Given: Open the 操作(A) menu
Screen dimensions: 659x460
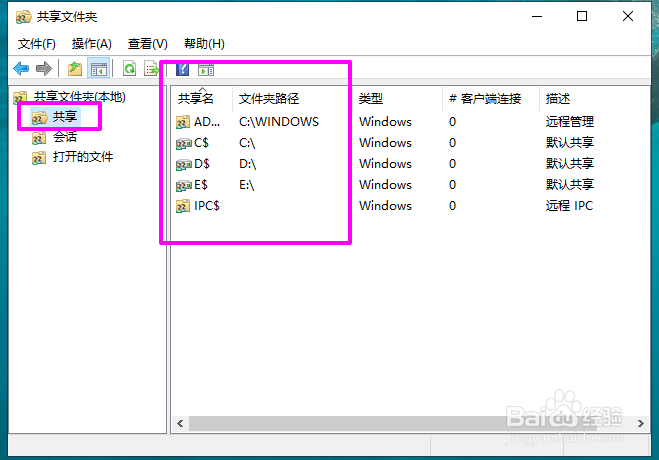Looking at the screenshot, I should pyautogui.click(x=92, y=44).
